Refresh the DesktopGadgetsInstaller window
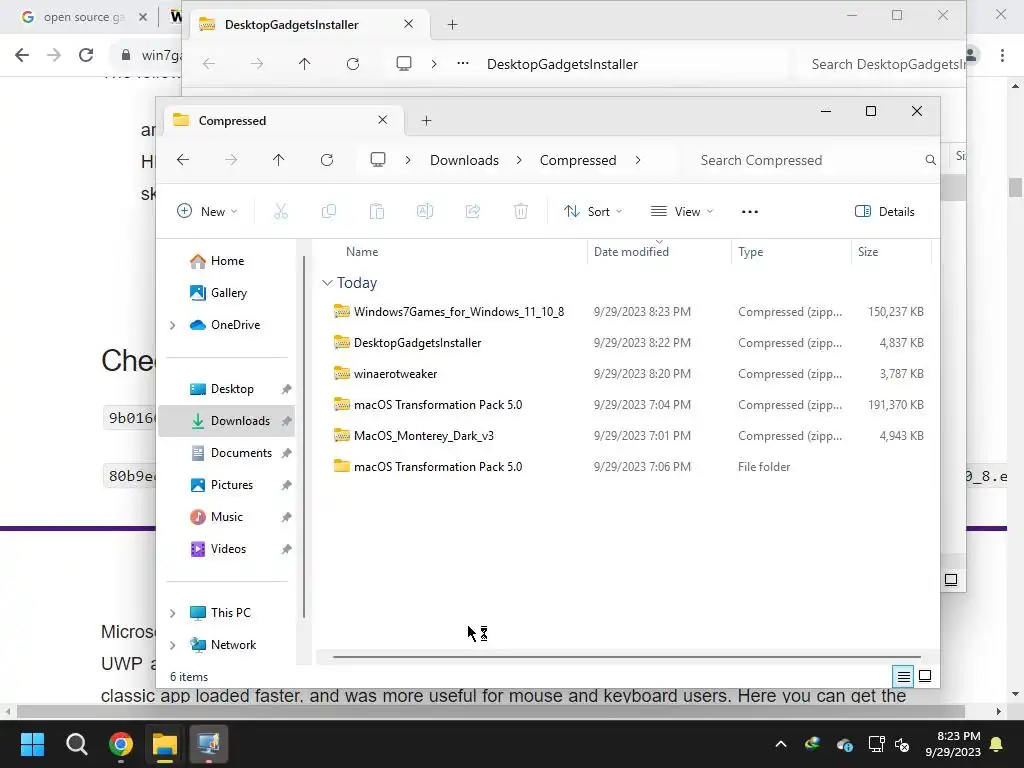1024x768 pixels. point(353,63)
